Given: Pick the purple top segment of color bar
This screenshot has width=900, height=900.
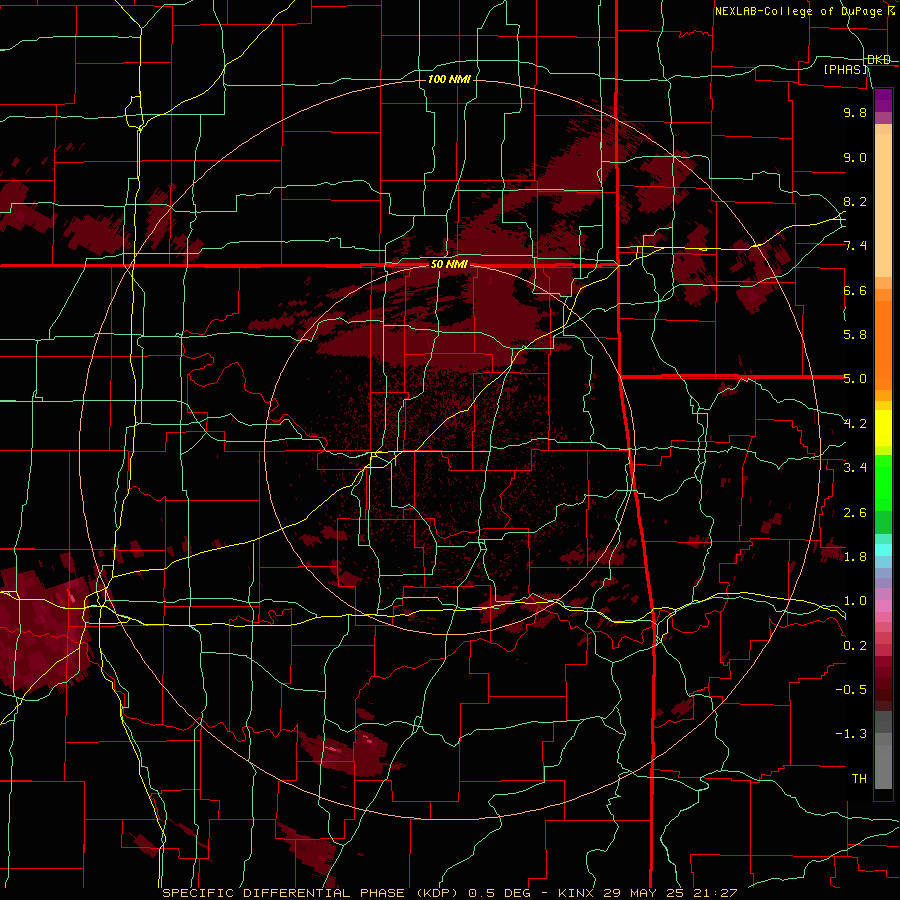Looking at the screenshot, I should coord(883,100).
